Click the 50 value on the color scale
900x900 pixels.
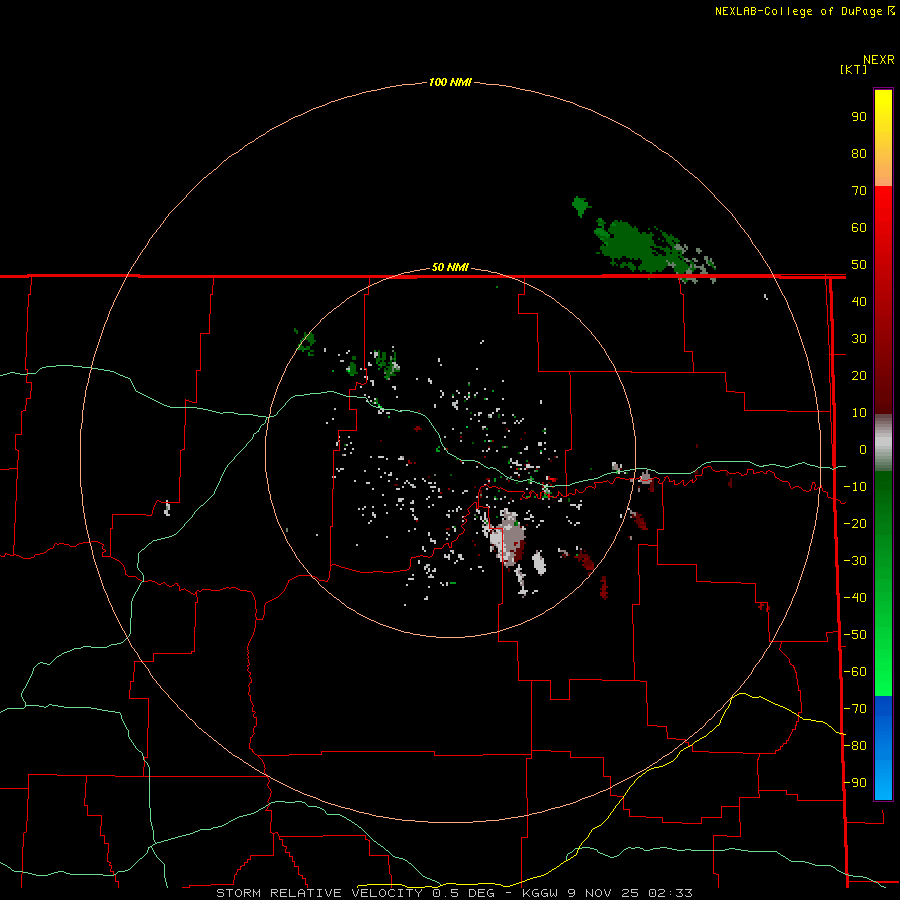[859, 265]
